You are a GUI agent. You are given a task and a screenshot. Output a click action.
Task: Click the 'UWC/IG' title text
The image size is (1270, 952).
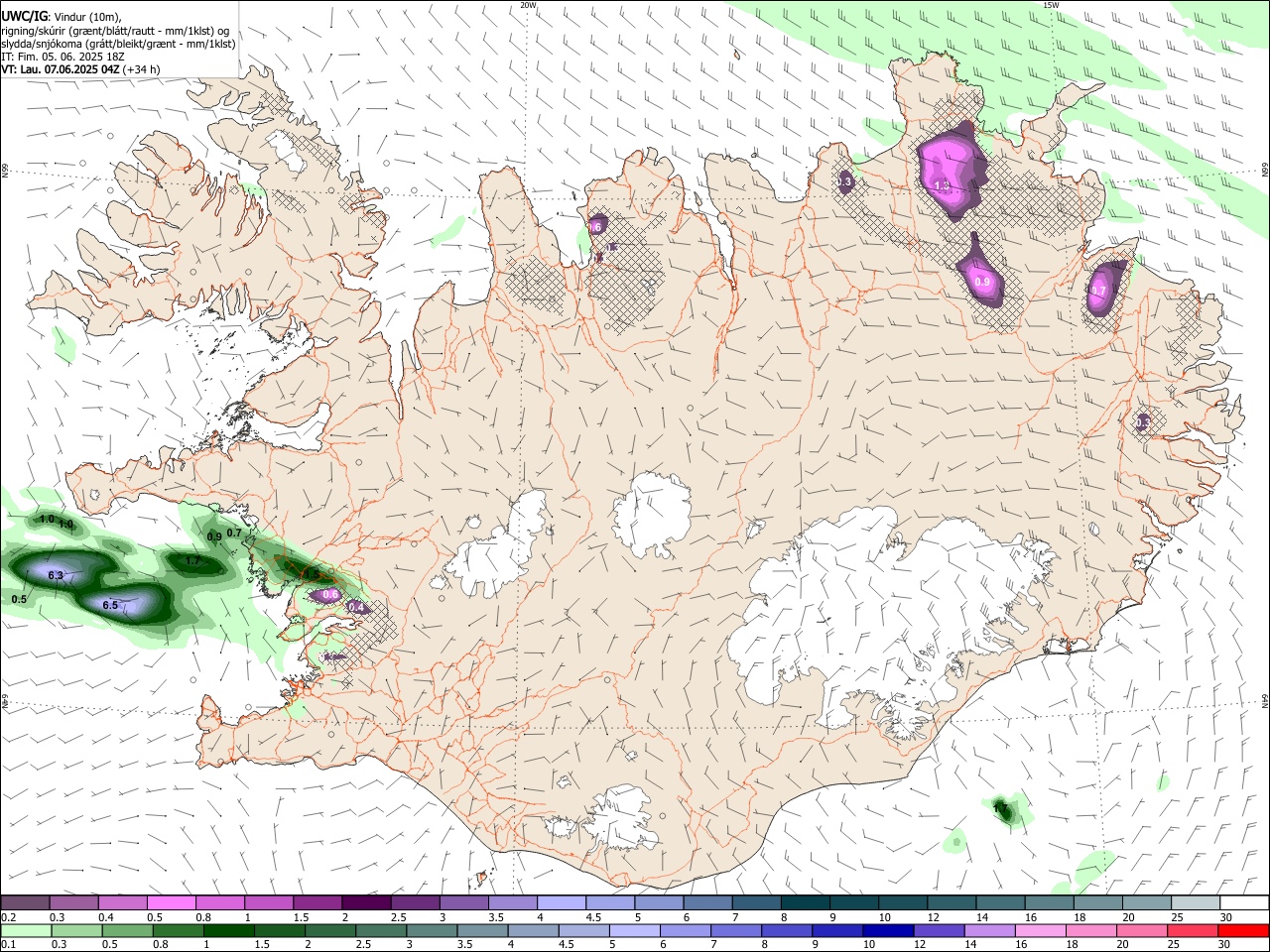pos(25,16)
